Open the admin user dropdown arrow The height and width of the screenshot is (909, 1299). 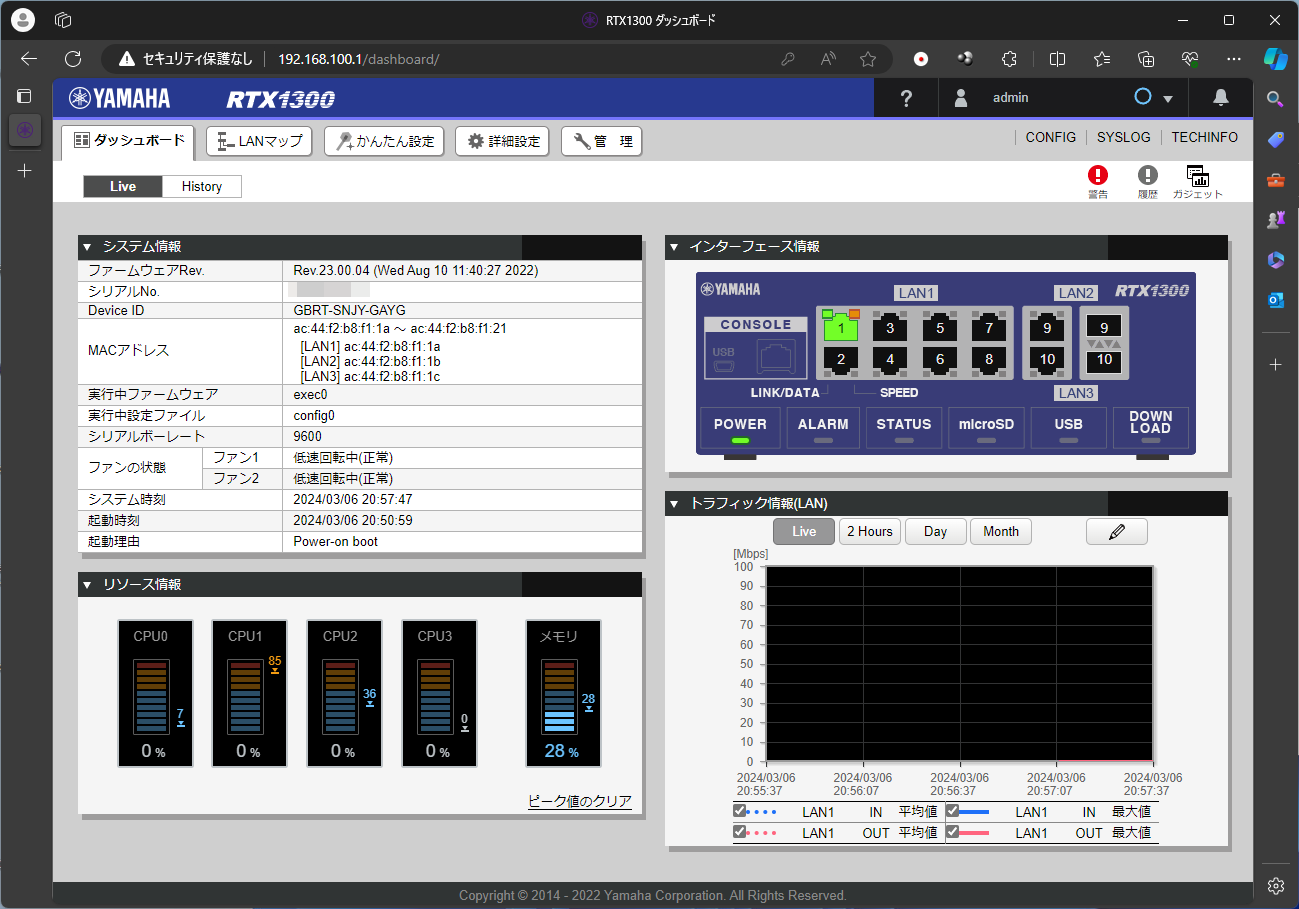(x=1167, y=98)
